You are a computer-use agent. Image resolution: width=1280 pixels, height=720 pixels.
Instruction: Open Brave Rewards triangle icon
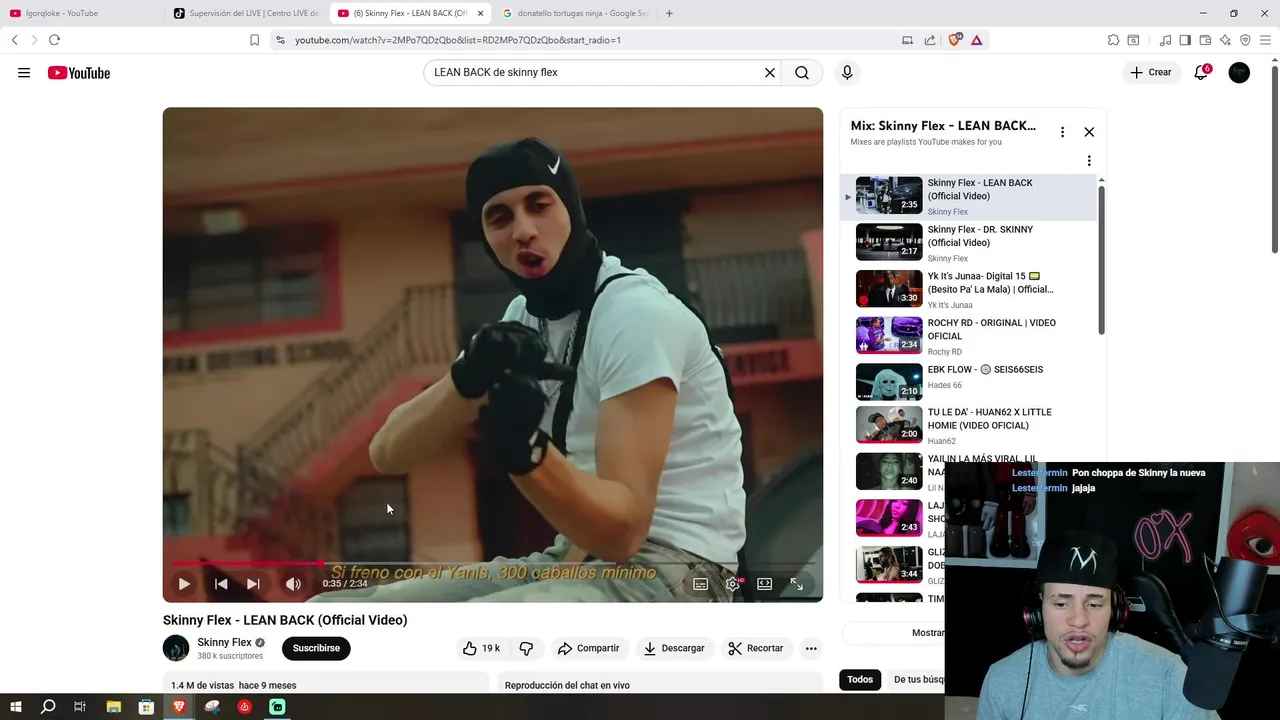pos(977,40)
